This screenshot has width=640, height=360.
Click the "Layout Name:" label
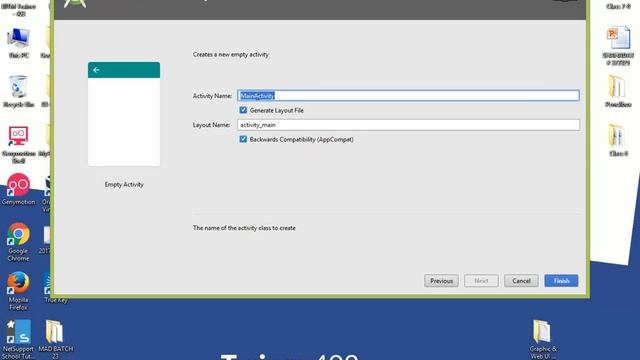pyautogui.click(x=211, y=125)
